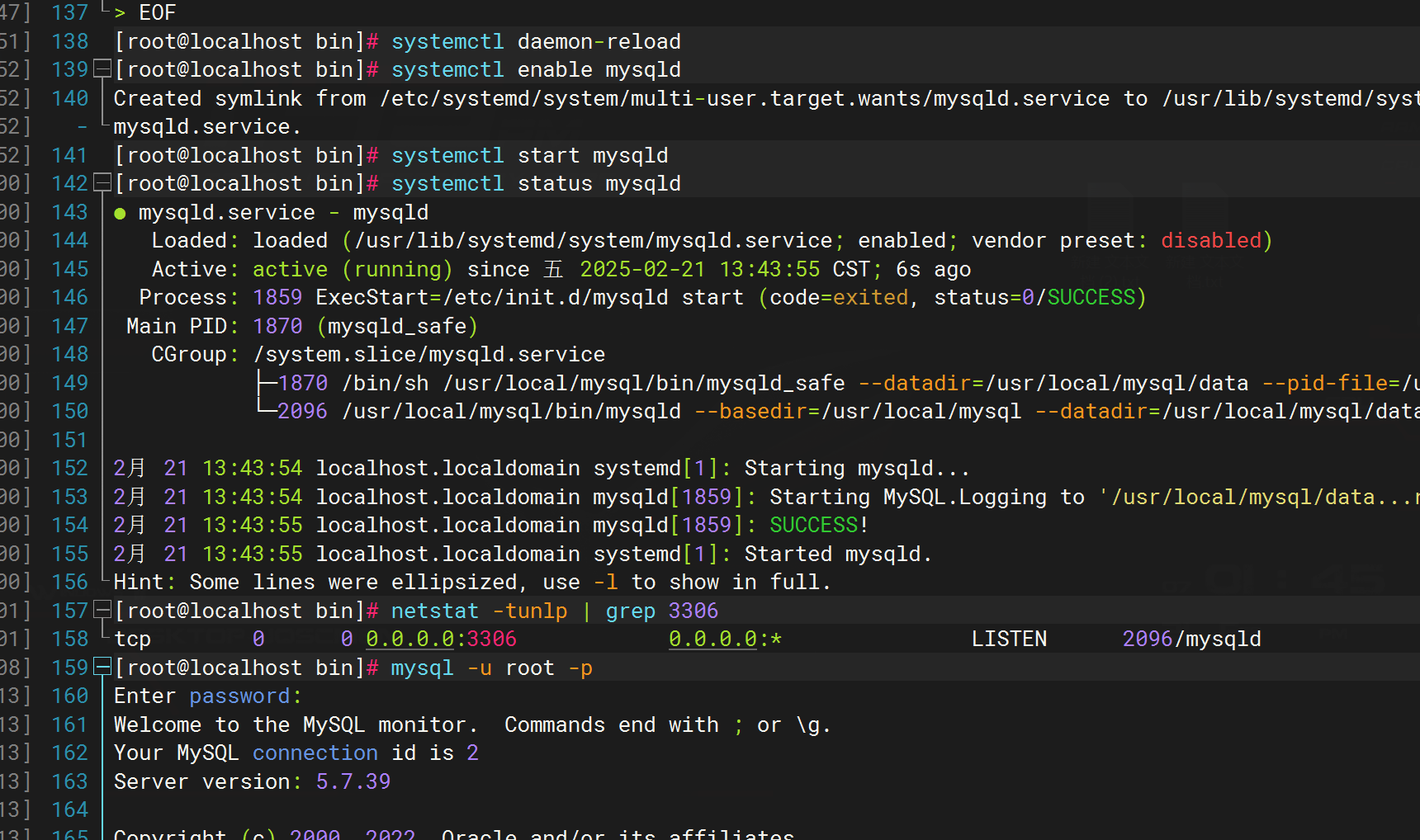Select line number 152 in the gutter
1420x840 pixels.
click(69, 468)
